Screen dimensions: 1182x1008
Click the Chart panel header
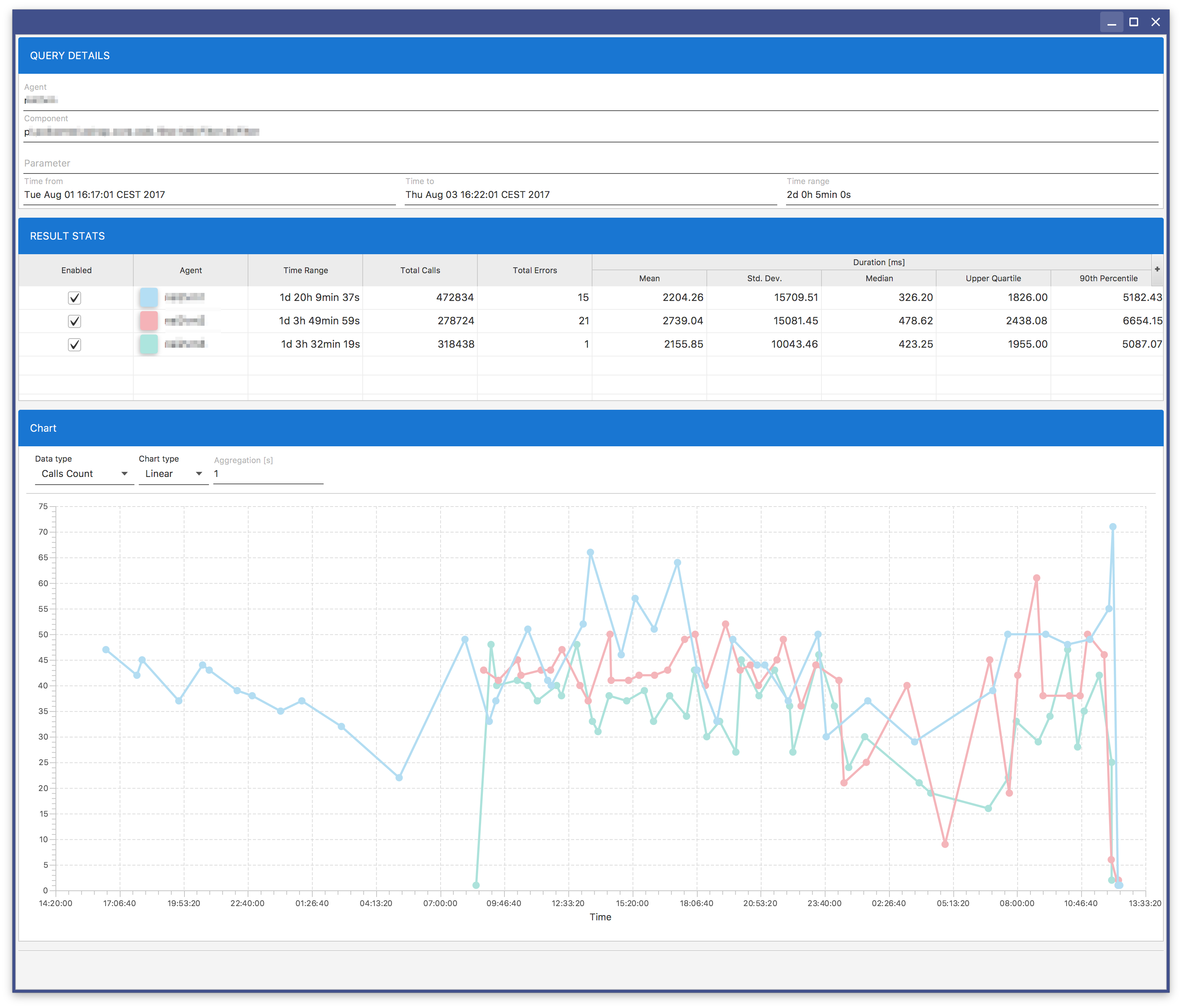click(591, 428)
